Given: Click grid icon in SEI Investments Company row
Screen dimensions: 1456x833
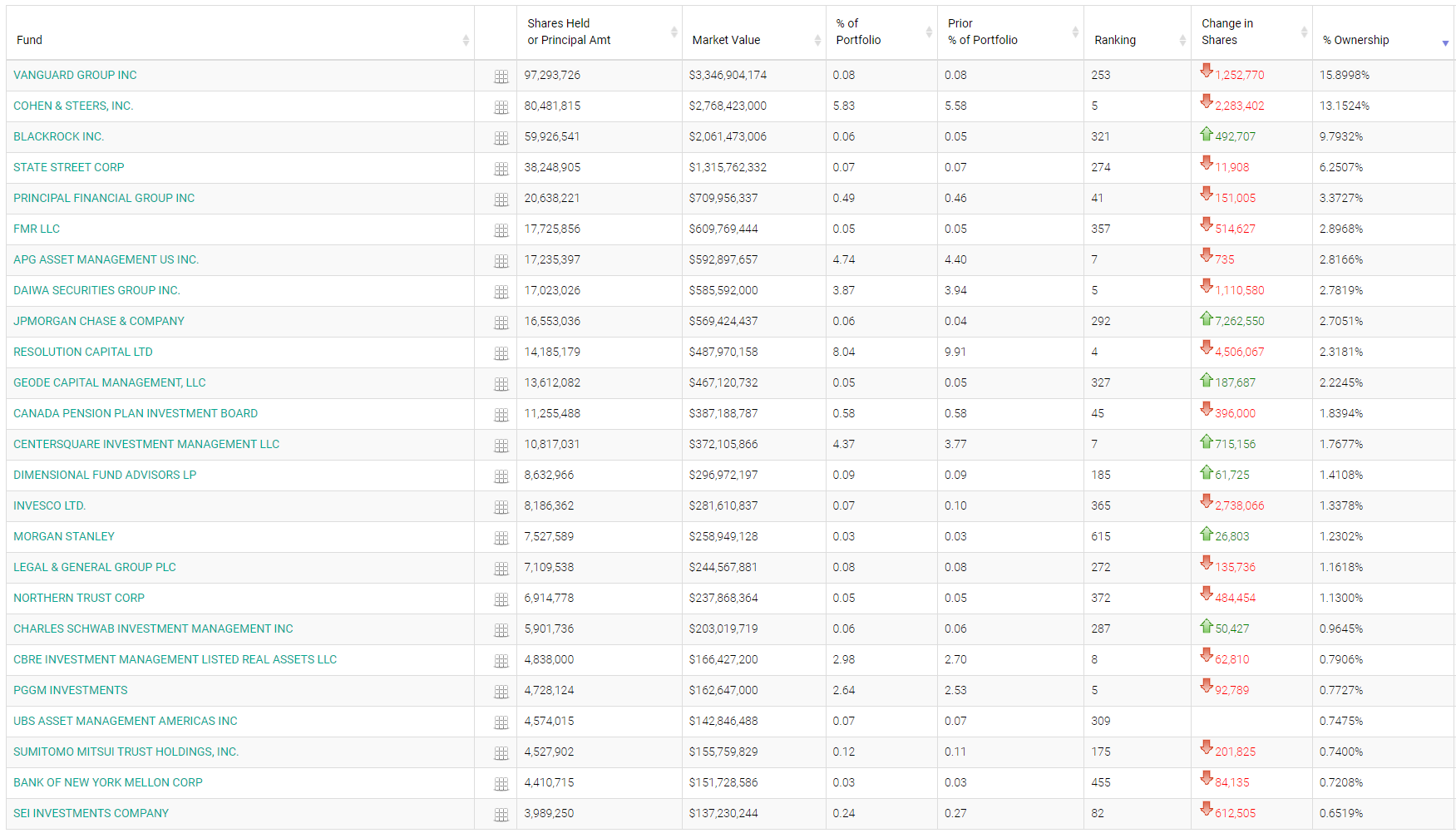Looking at the screenshot, I should point(501,815).
